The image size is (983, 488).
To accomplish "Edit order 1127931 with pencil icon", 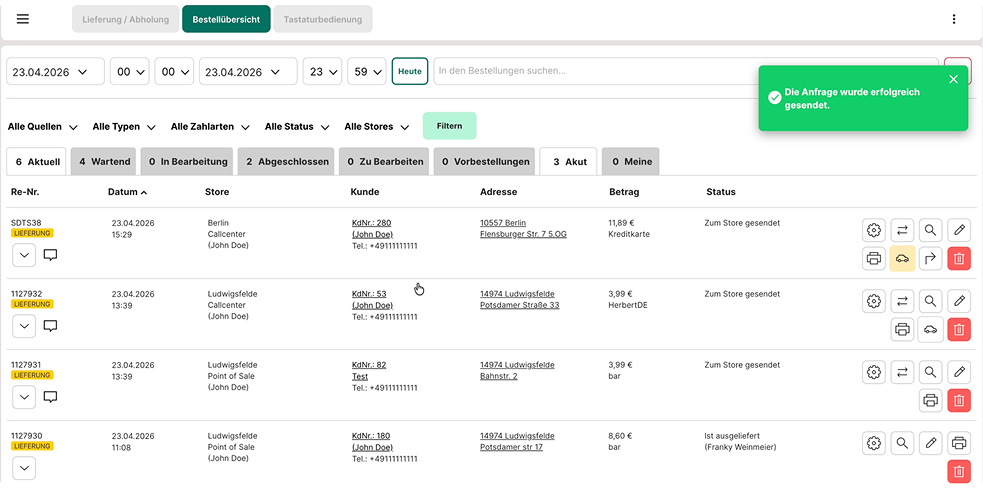I will point(959,372).
